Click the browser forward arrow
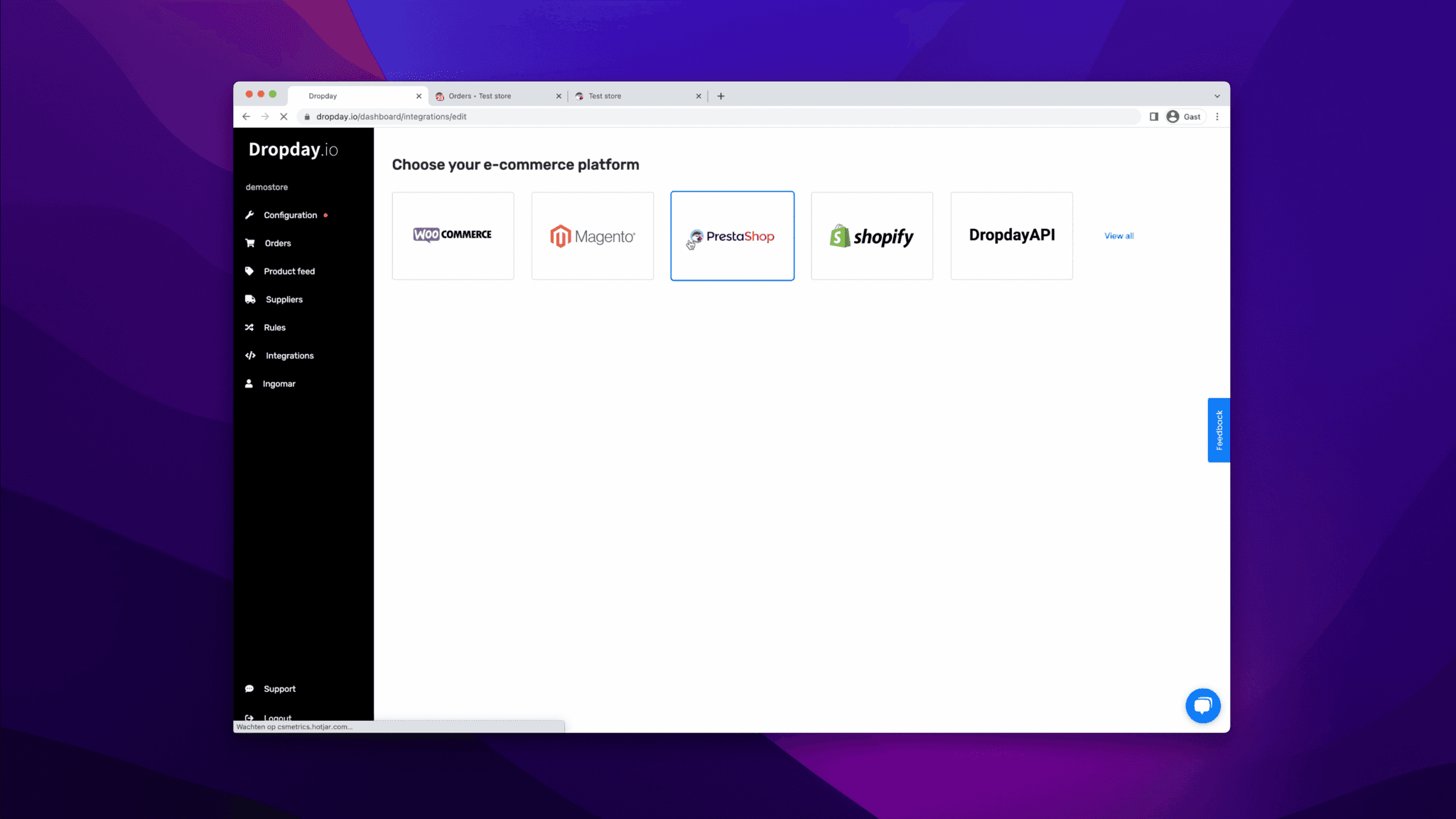 click(265, 117)
